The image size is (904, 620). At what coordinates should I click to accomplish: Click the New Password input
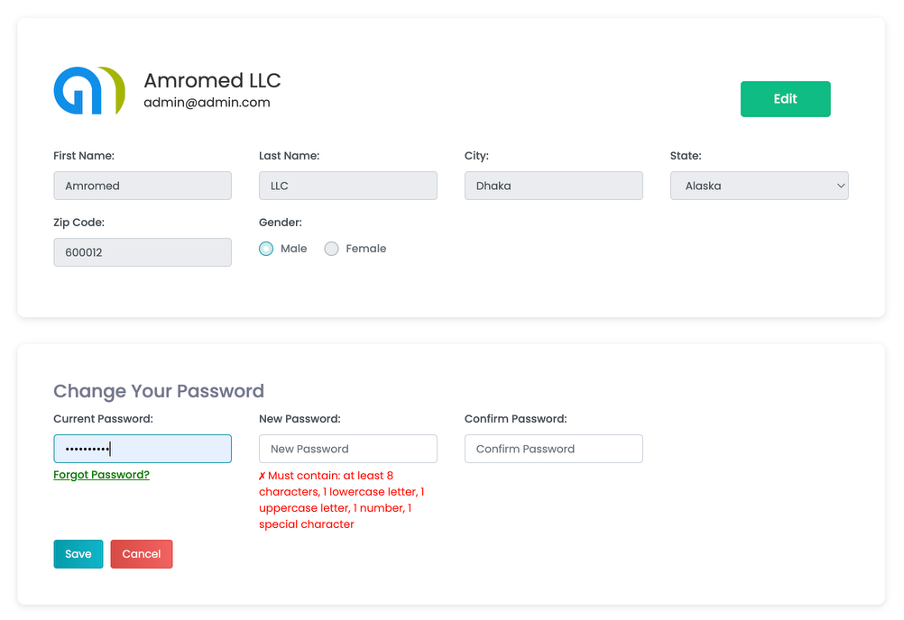[348, 449]
